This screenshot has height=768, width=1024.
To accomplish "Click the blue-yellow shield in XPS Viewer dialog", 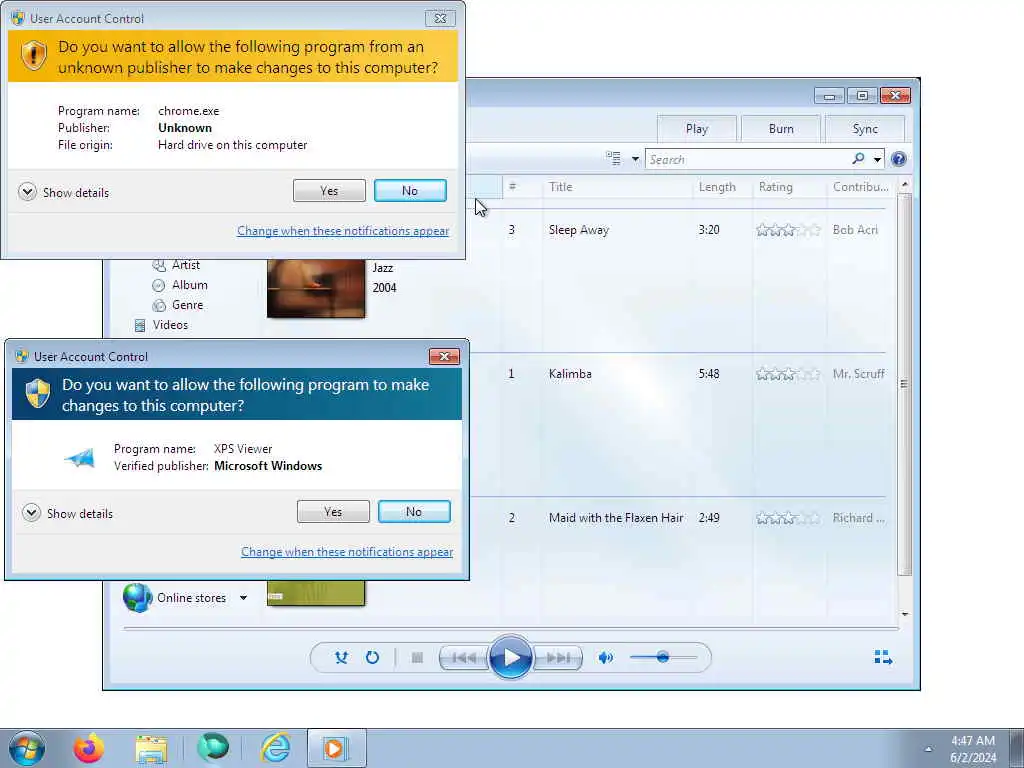I will click(37, 394).
